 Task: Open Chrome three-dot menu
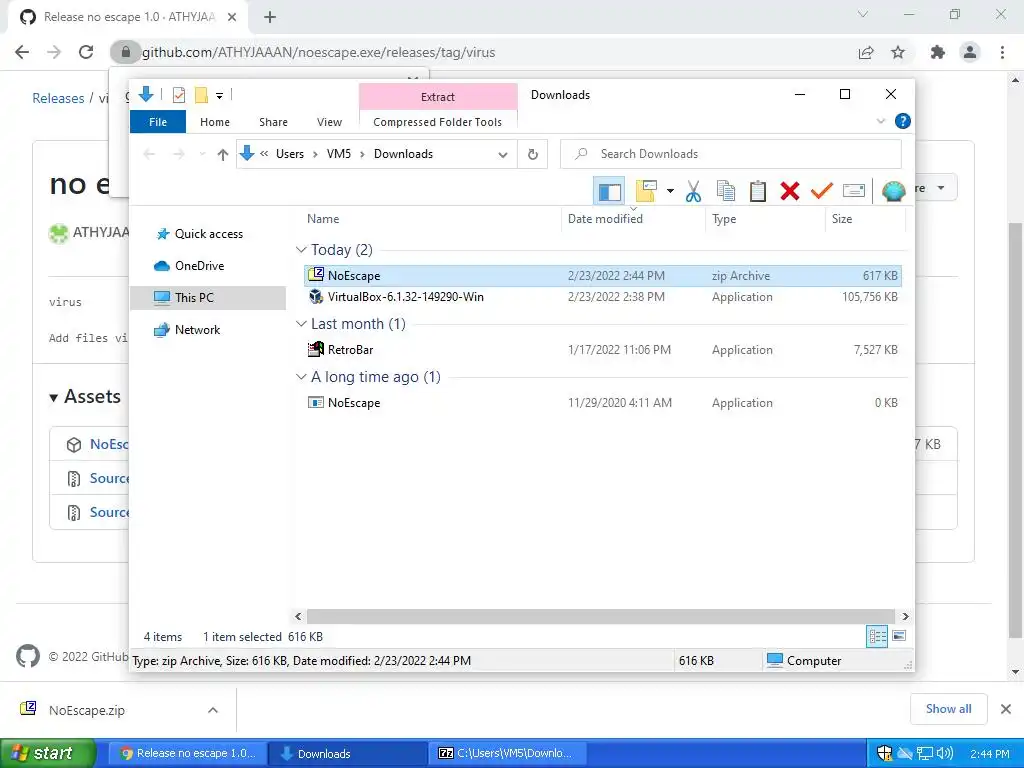[x=1002, y=52]
